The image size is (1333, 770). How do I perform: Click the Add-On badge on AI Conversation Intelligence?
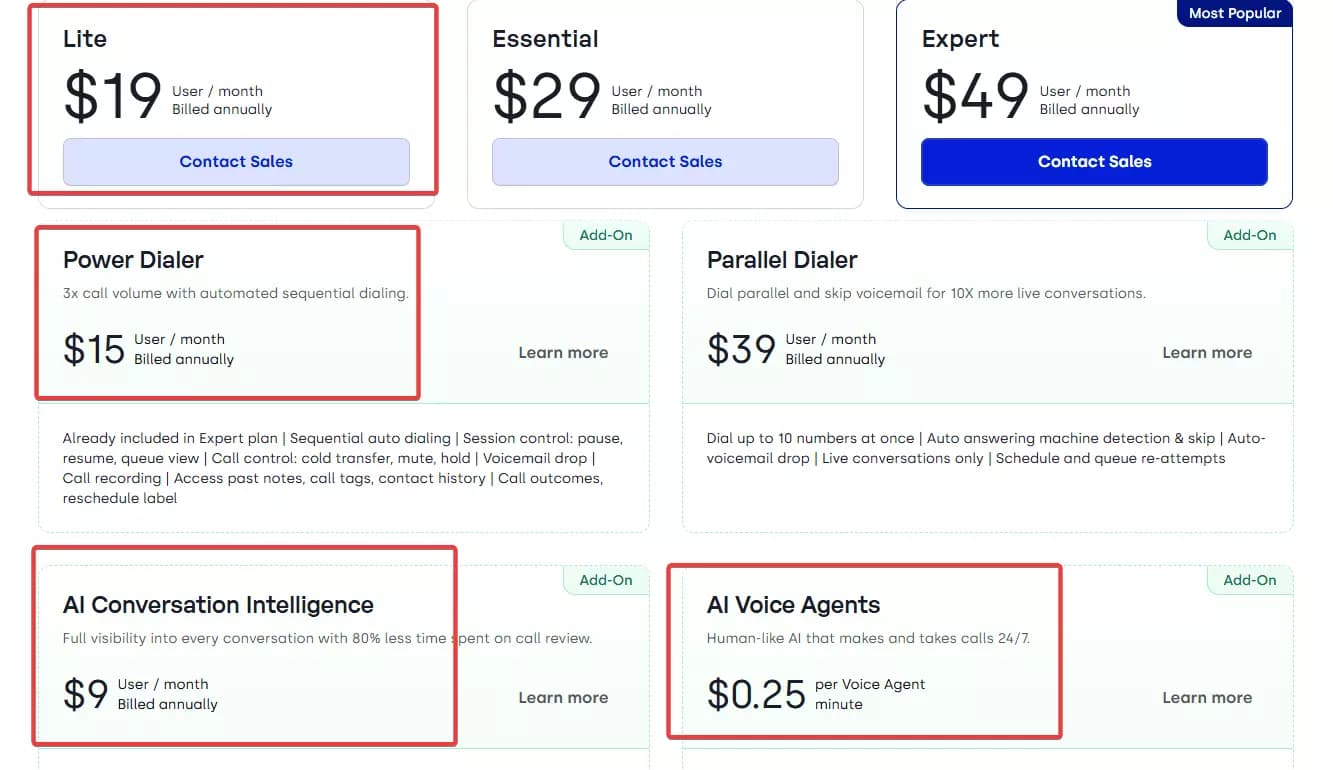pos(606,580)
